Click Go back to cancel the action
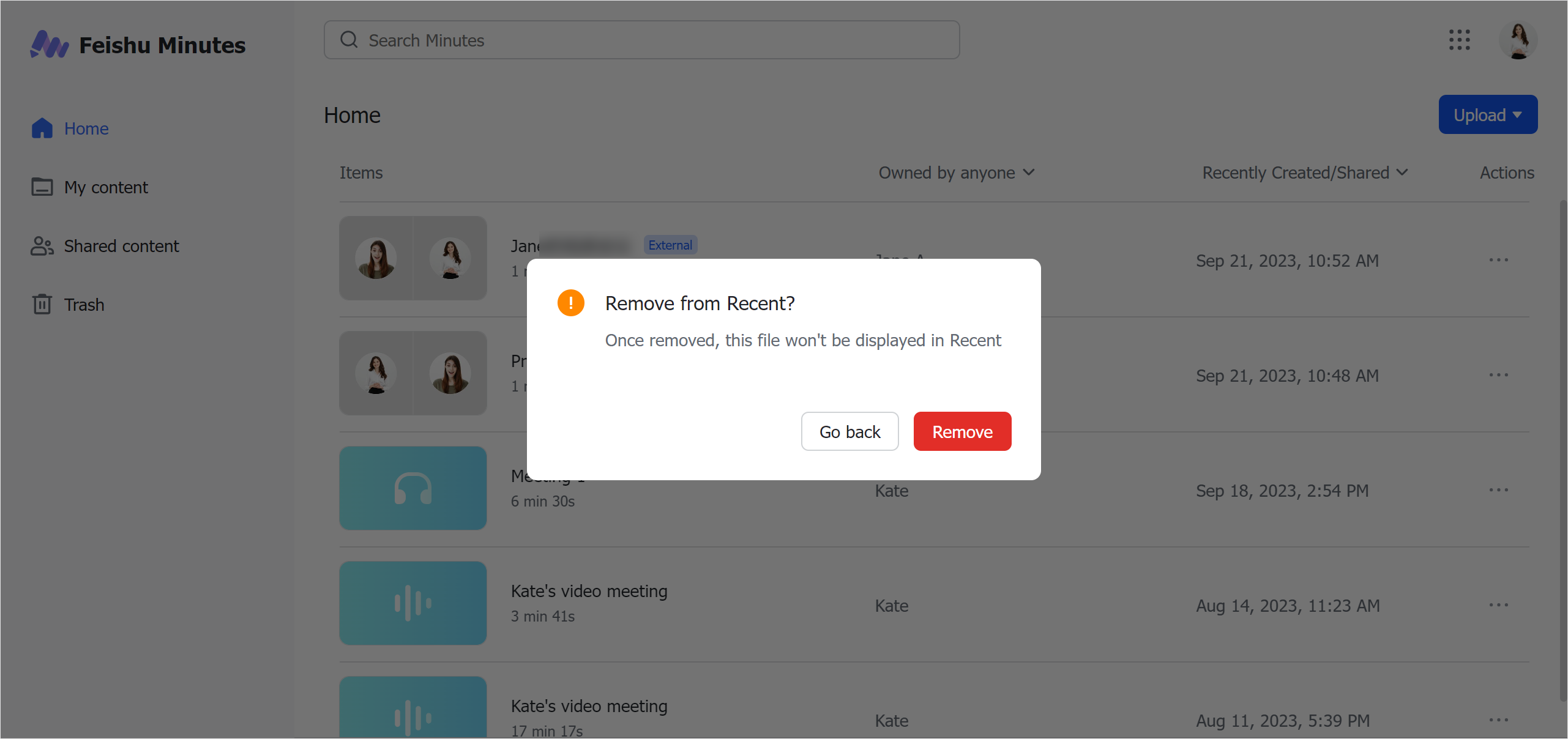The height and width of the screenshot is (739, 1568). tap(849, 431)
